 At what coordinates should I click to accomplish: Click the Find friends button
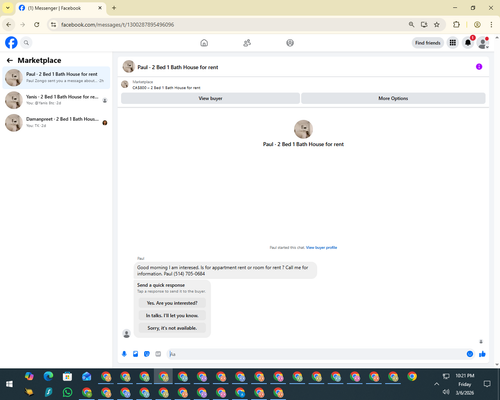pyautogui.click(x=428, y=43)
